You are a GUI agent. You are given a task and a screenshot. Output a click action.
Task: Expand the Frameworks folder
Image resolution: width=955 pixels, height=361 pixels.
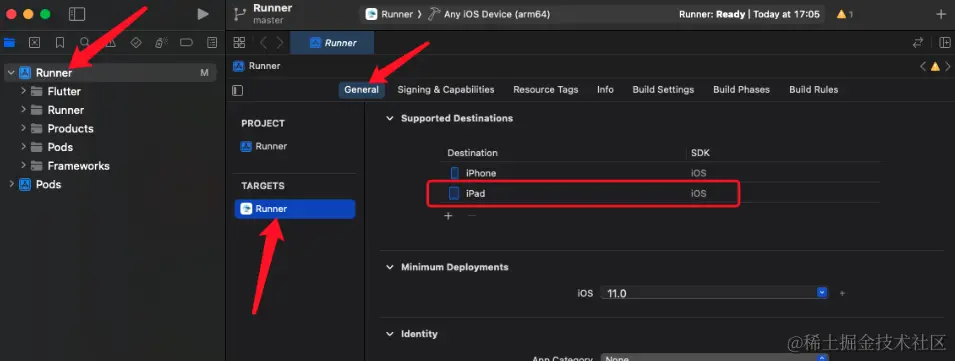point(23,166)
